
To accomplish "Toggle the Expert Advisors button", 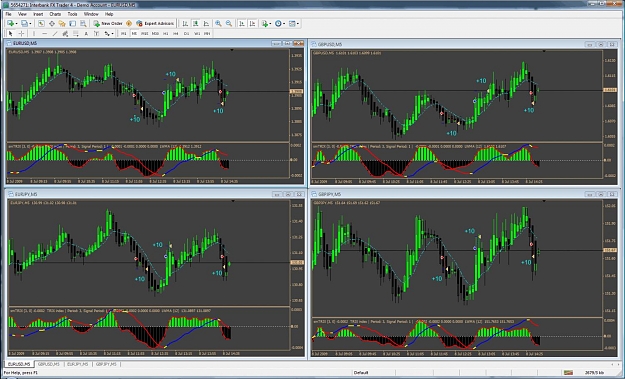I will [x=155, y=24].
